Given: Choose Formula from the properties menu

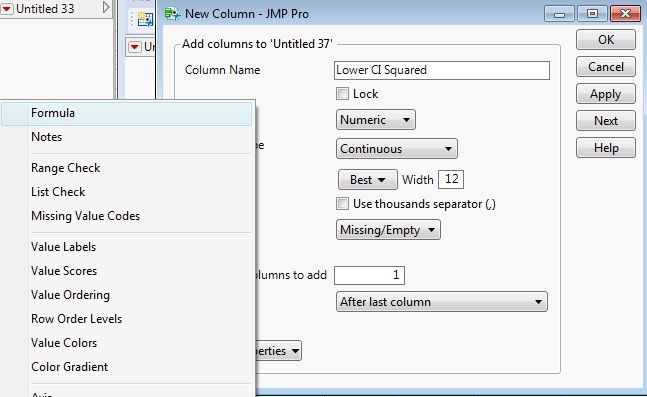Looking at the screenshot, I should click(x=126, y=113).
